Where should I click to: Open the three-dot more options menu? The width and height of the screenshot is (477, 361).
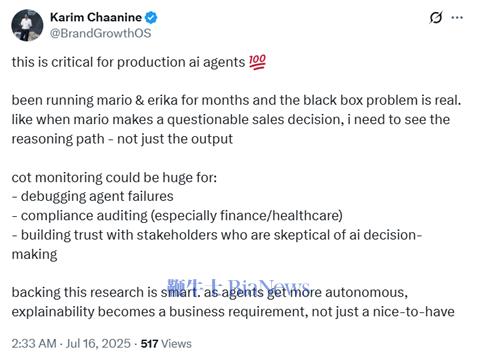coord(457,17)
